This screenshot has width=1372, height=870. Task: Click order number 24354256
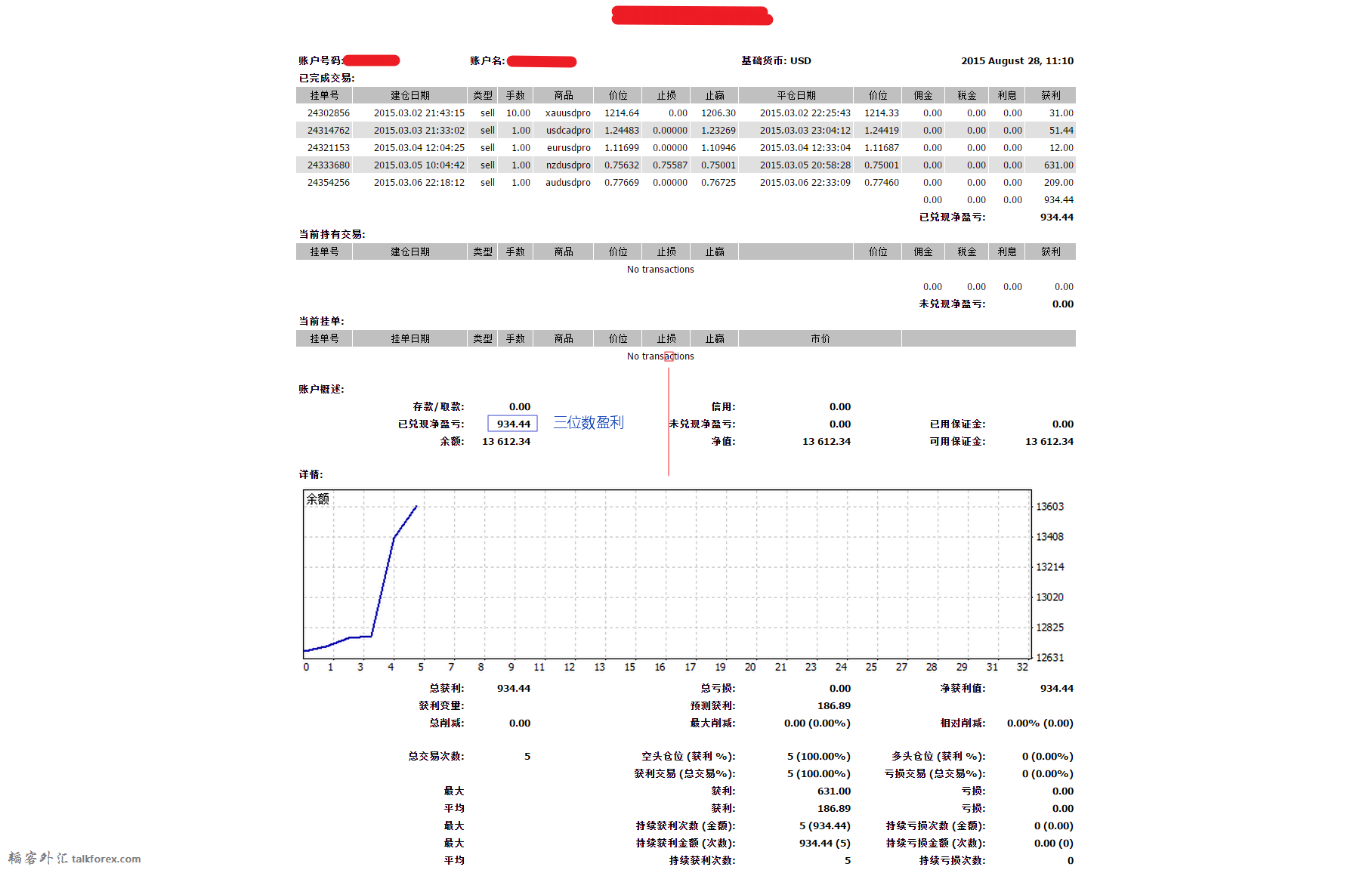[x=328, y=183]
